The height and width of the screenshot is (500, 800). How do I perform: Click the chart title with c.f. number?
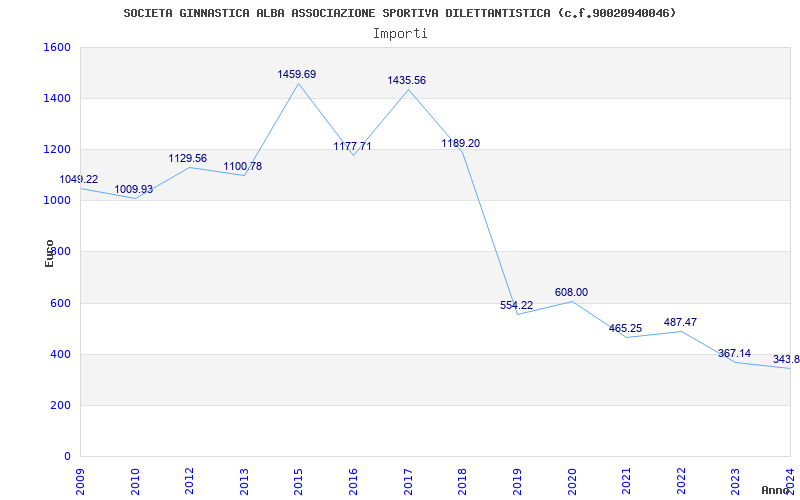(400, 13)
